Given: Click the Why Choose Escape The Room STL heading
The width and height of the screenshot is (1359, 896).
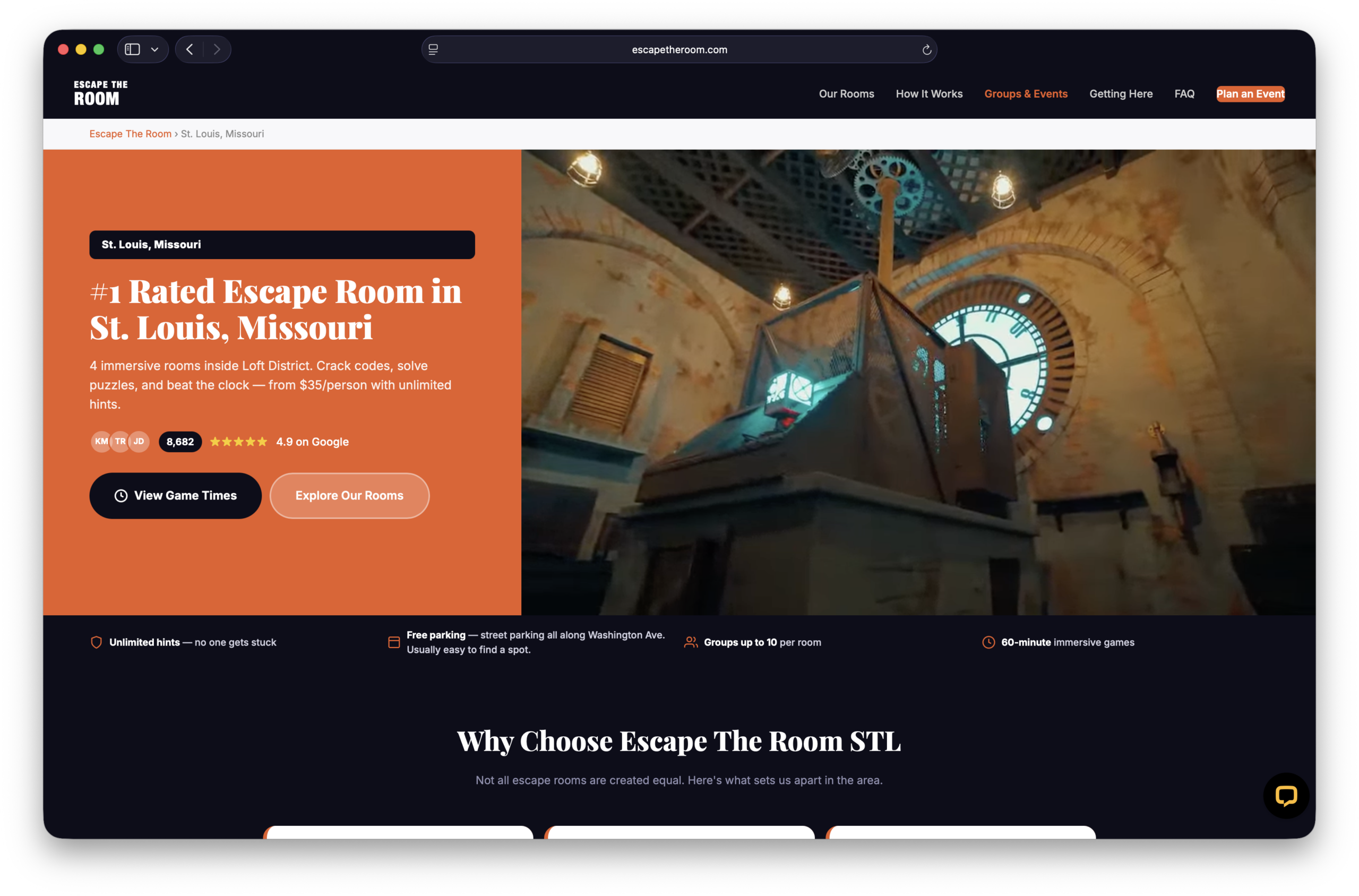Looking at the screenshot, I should click(x=679, y=741).
